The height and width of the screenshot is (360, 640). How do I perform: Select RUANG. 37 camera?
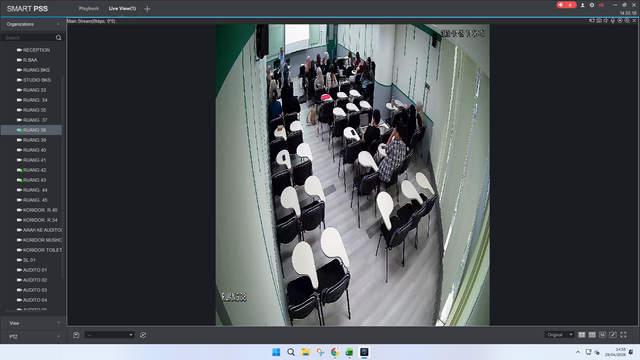click(32, 120)
